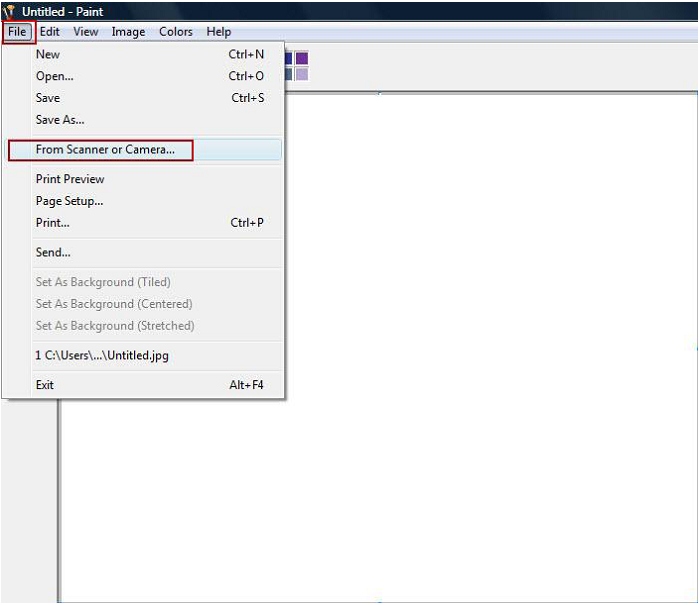Open the Colors menu
Viewport: 700px width, 605px height.
click(x=176, y=32)
